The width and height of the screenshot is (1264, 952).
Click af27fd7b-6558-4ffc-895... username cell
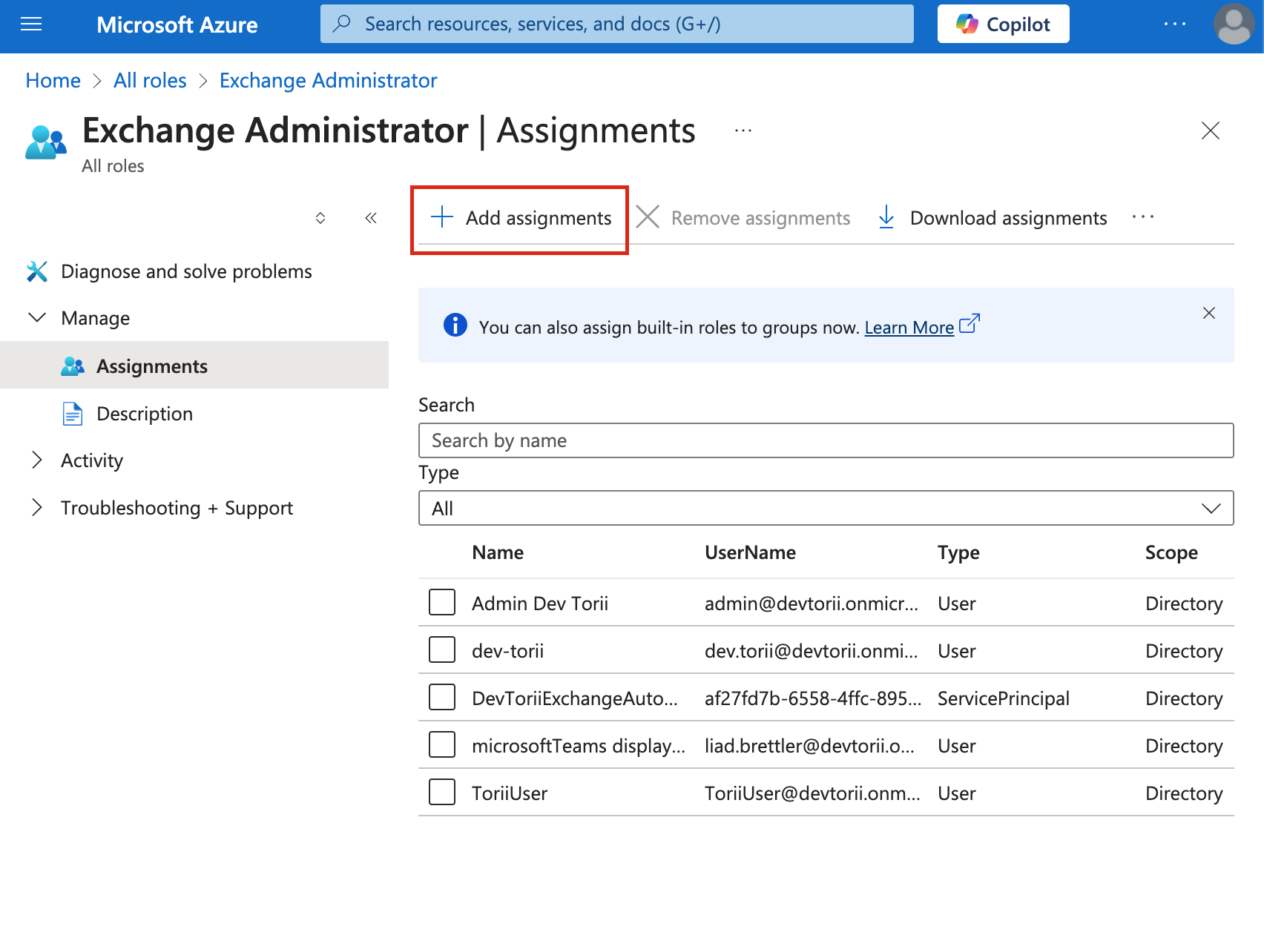[813, 698]
